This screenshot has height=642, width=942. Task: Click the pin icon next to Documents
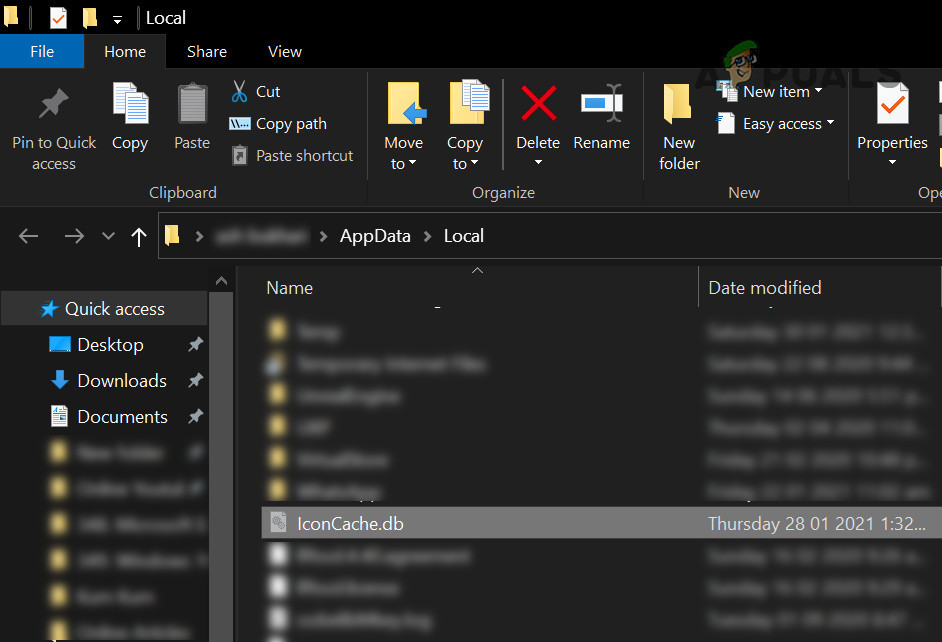pos(195,416)
